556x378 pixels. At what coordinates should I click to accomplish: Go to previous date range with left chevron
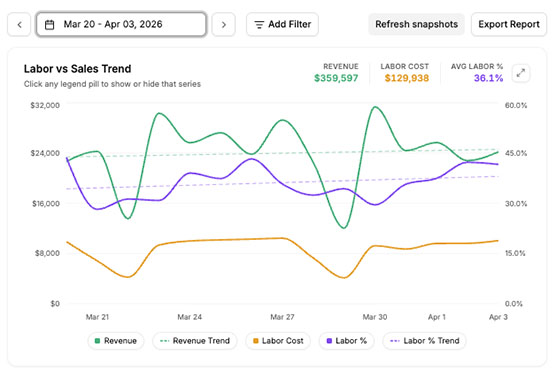[19, 24]
